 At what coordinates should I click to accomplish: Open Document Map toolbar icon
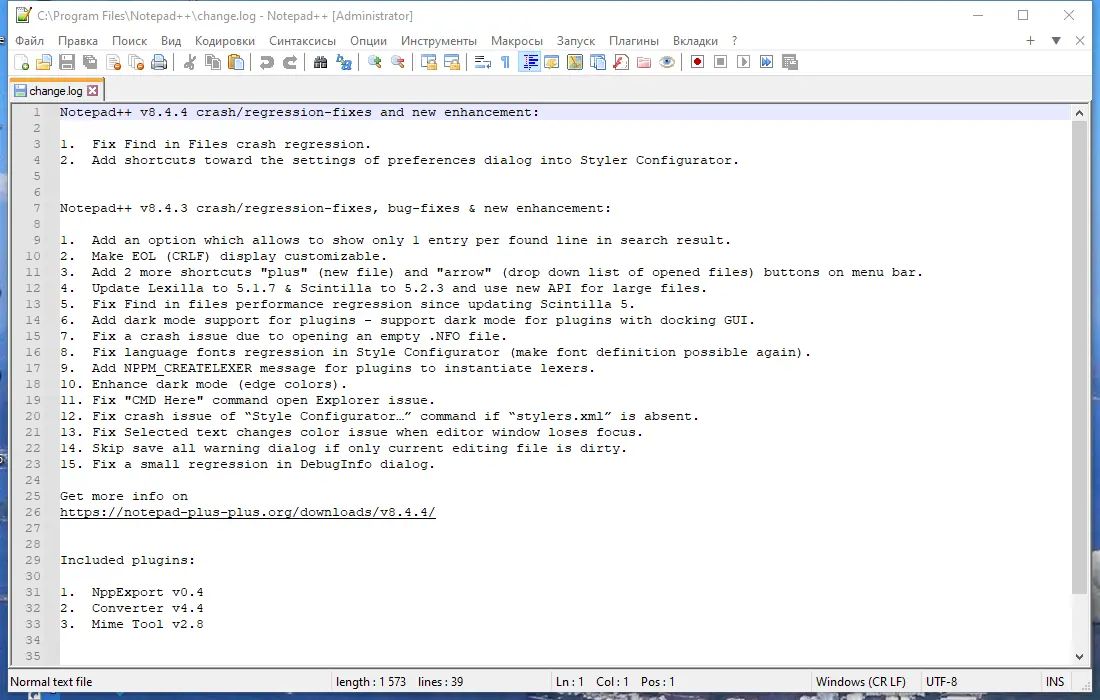(575, 62)
